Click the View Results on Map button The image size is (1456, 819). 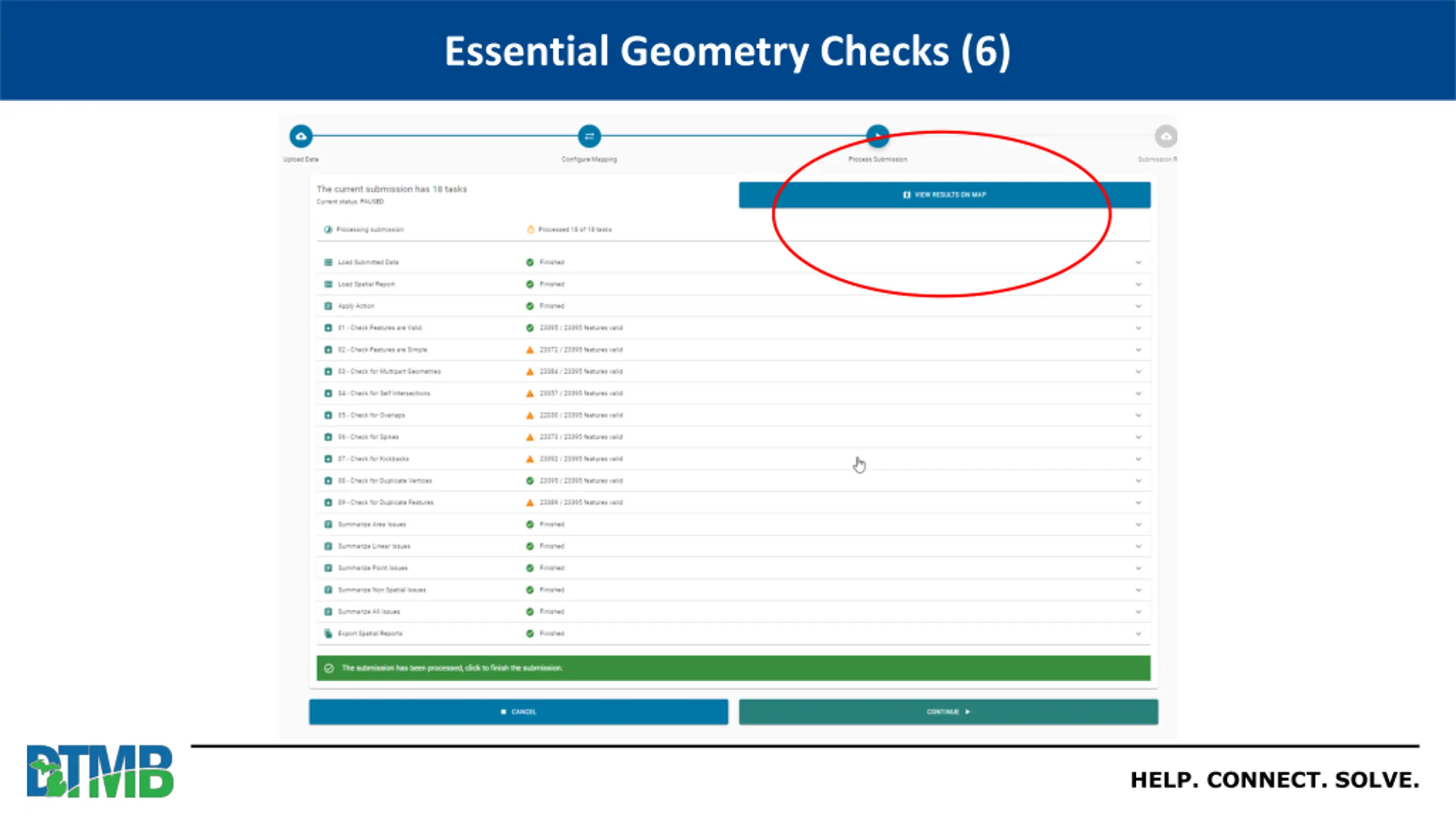944,195
